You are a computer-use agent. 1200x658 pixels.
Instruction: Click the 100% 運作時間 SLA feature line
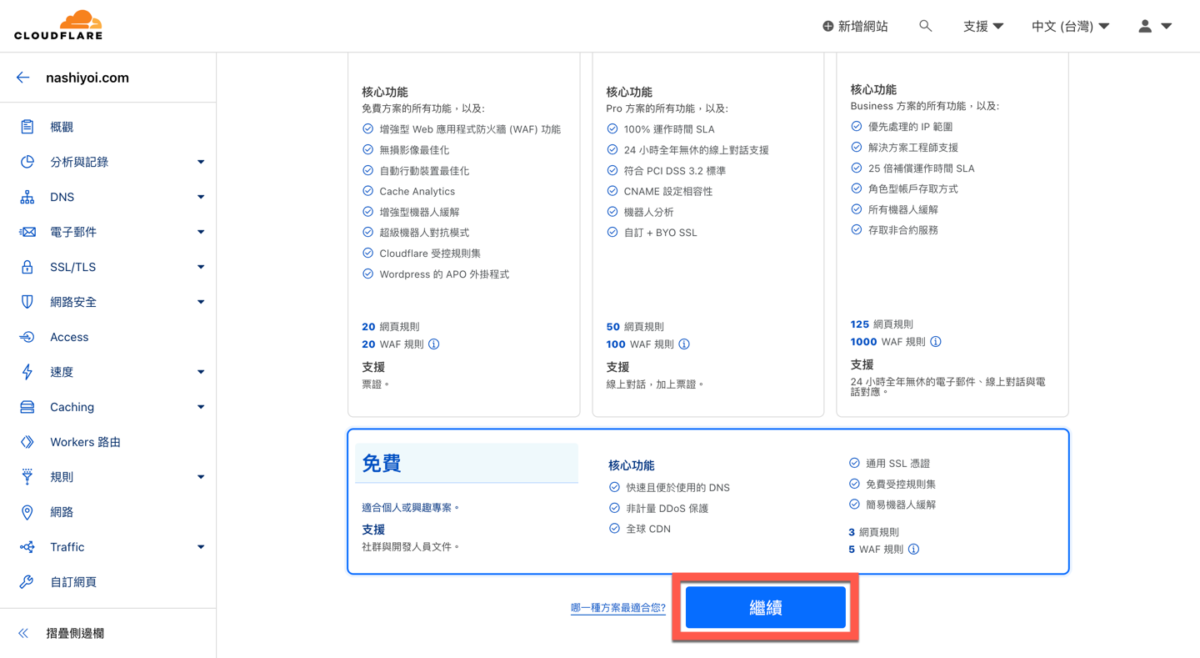tap(670, 129)
